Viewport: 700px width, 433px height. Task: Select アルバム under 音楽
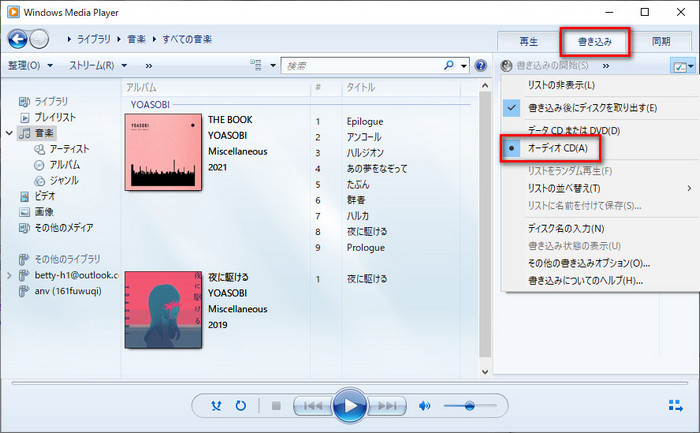[x=65, y=165]
